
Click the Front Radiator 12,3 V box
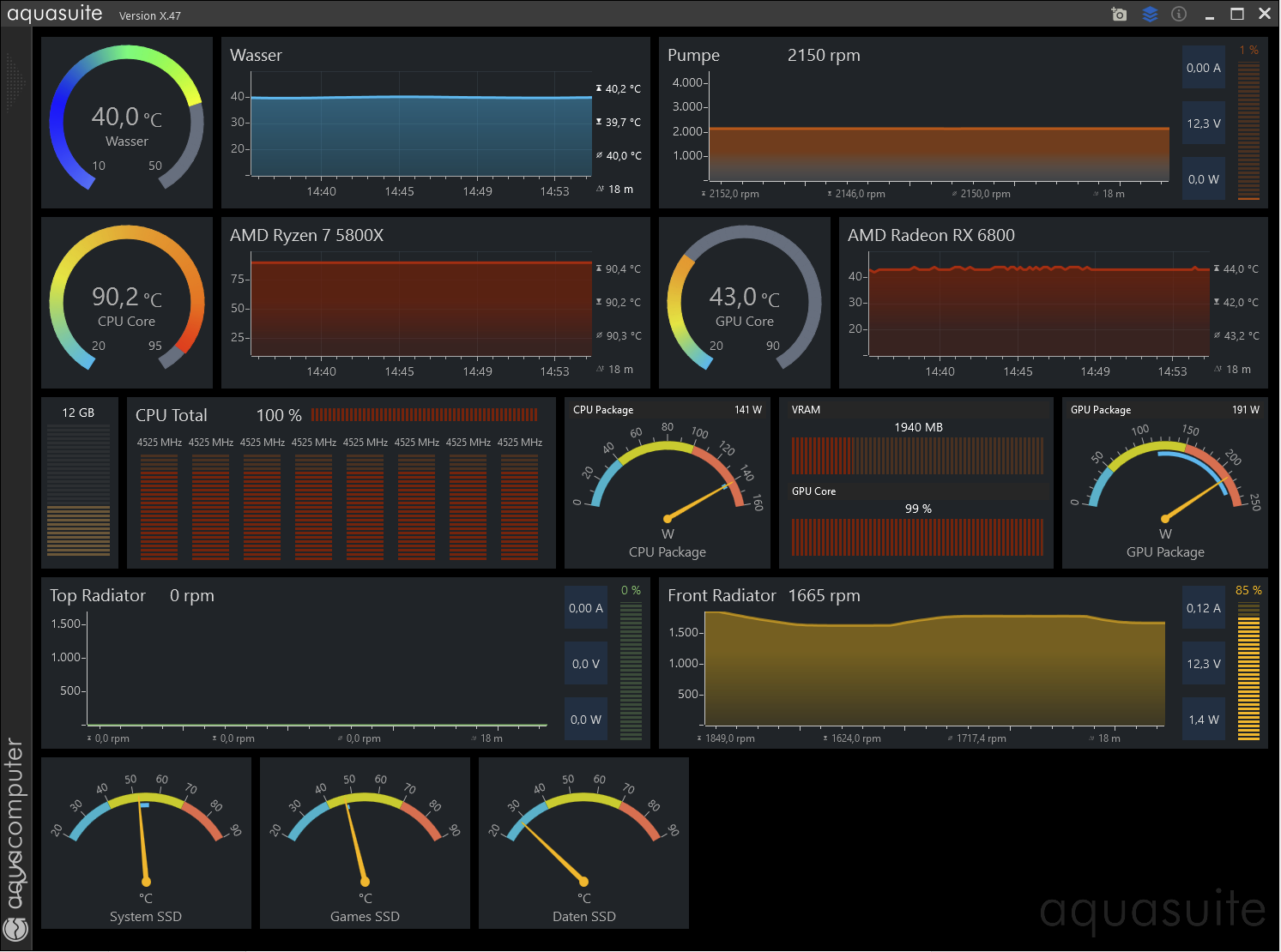[x=1203, y=664]
